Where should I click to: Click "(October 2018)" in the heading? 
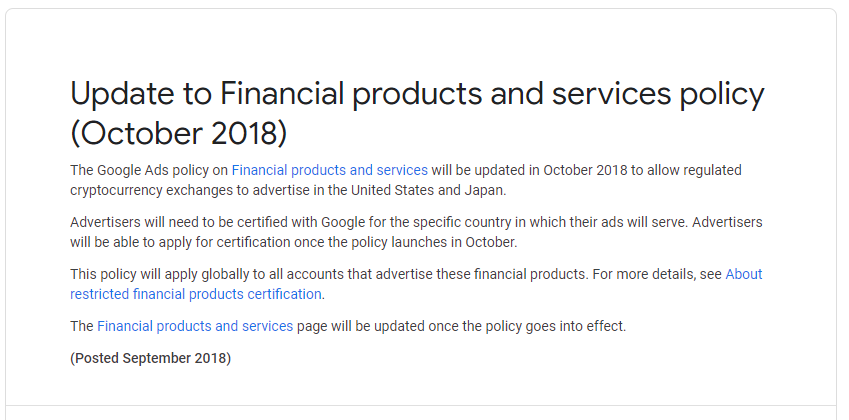[x=179, y=133]
